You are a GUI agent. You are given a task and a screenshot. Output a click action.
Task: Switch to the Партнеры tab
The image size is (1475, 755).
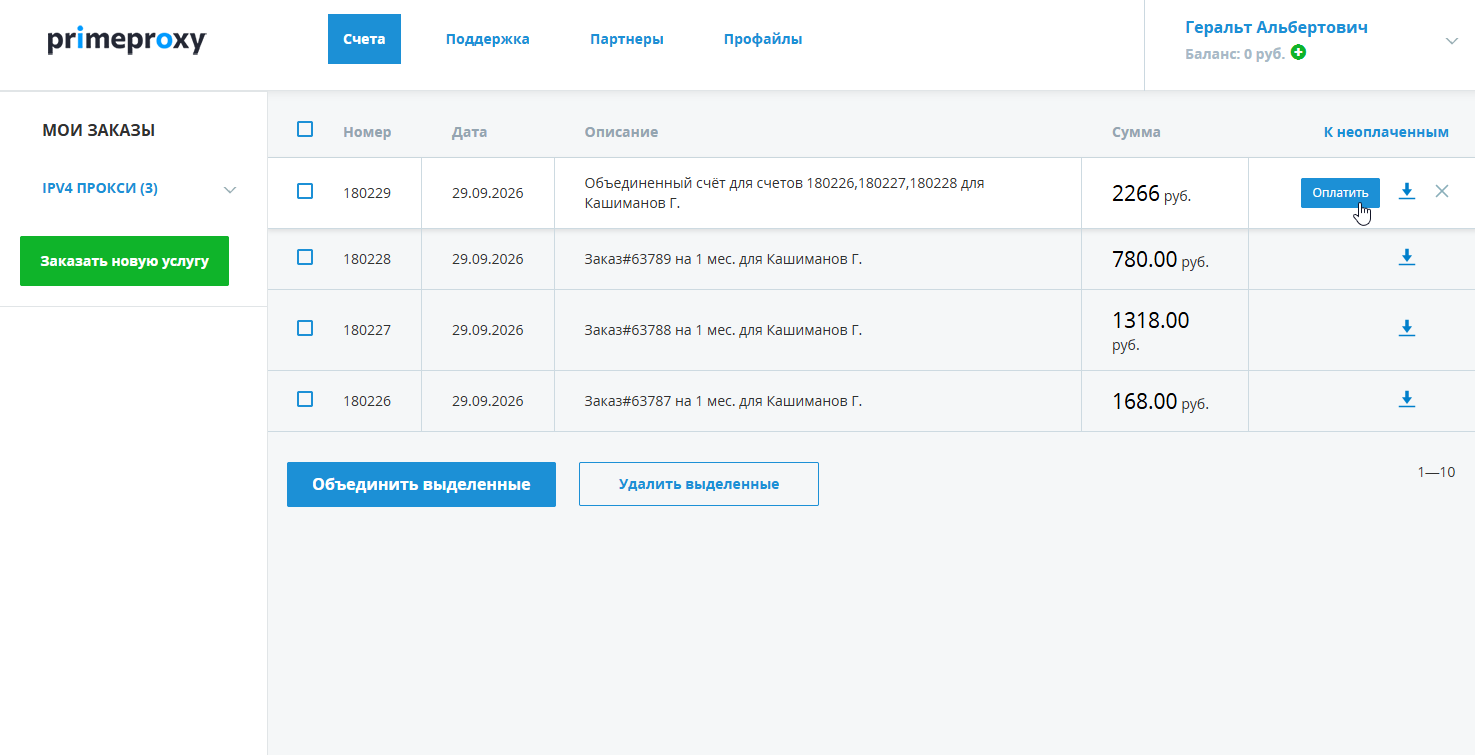[x=627, y=39]
